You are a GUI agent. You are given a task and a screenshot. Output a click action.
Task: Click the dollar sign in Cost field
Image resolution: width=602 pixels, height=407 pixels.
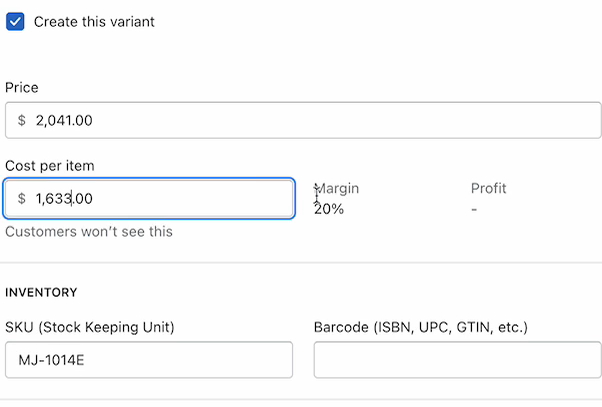[x=22, y=198]
